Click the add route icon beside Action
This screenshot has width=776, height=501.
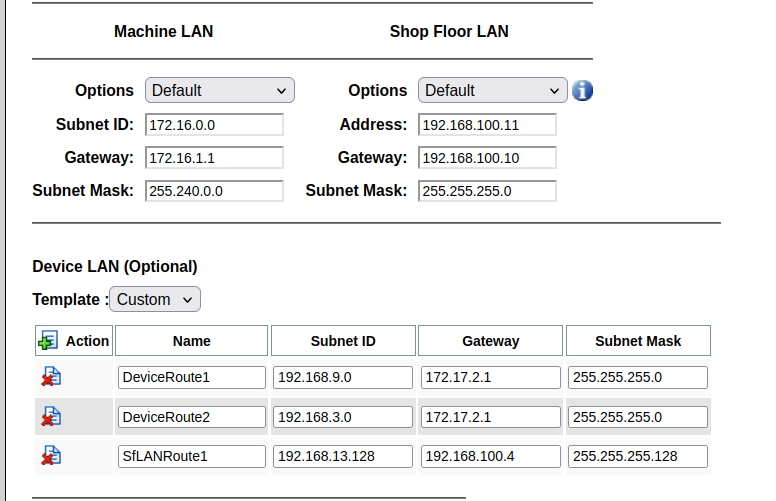(48, 341)
